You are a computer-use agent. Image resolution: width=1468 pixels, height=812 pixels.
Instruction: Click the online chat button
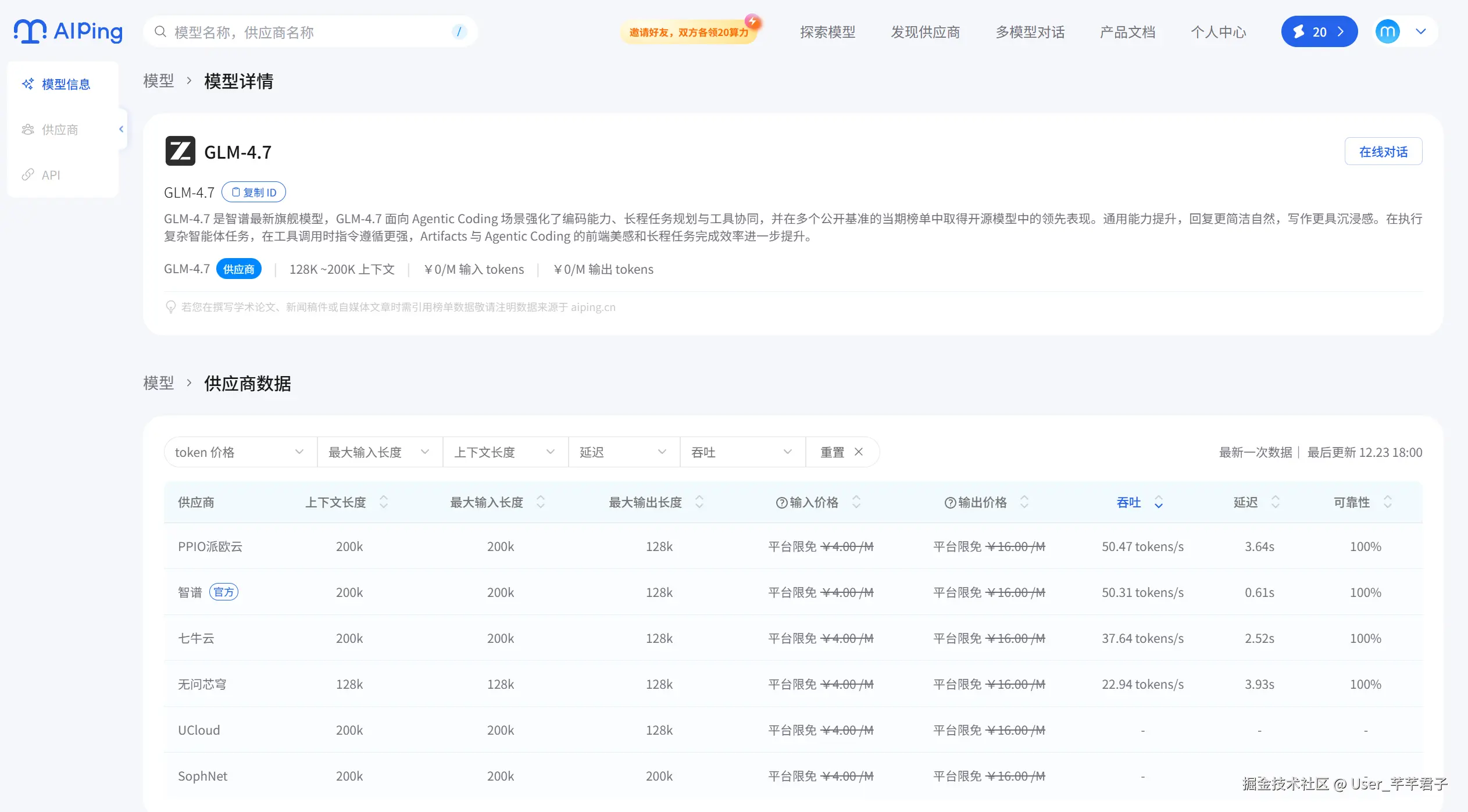[1383, 152]
